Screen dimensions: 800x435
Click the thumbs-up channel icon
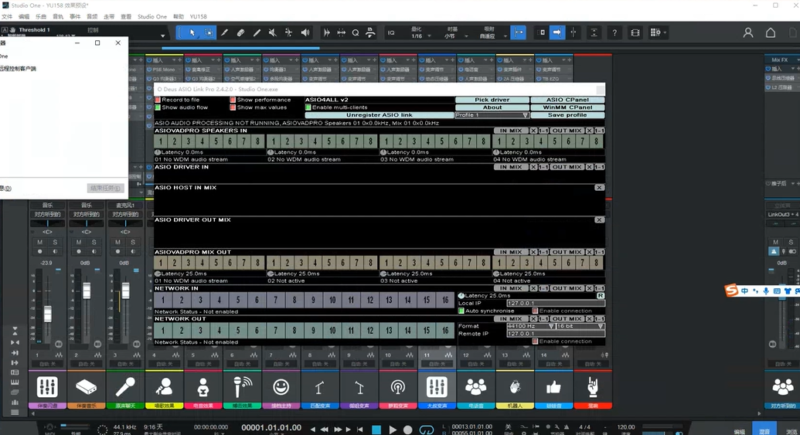tap(553, 386)
